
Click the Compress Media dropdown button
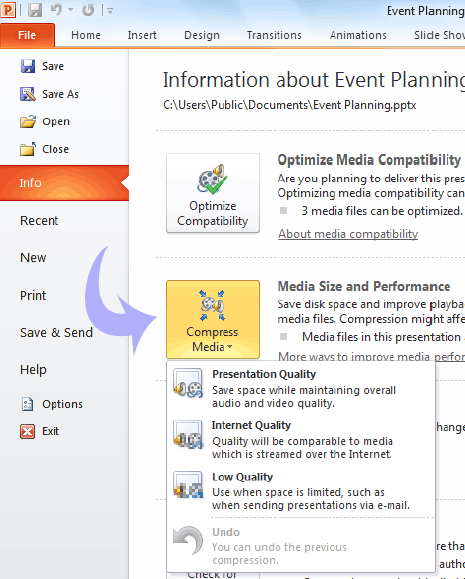coord(213,319)
